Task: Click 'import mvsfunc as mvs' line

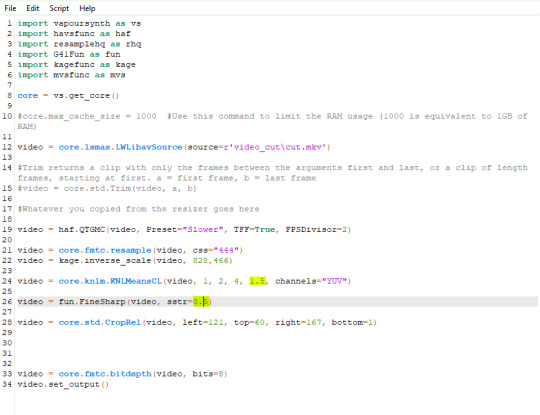Action: pos(71,75)
